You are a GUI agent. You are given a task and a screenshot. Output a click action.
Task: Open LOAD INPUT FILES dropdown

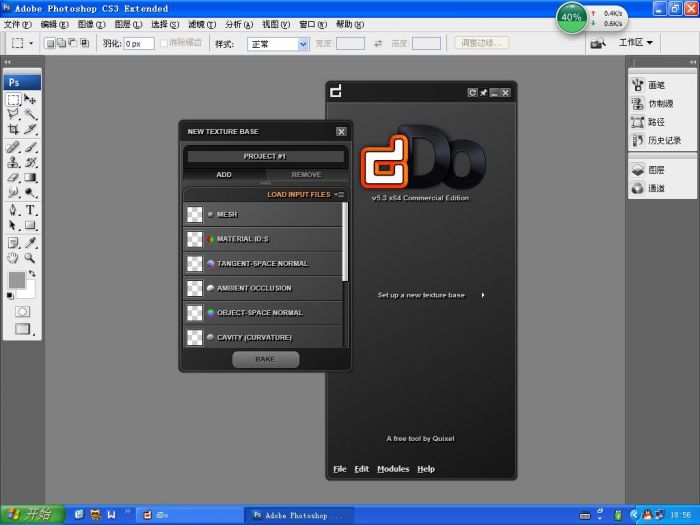pyautogui.click(x=305, y=195)
